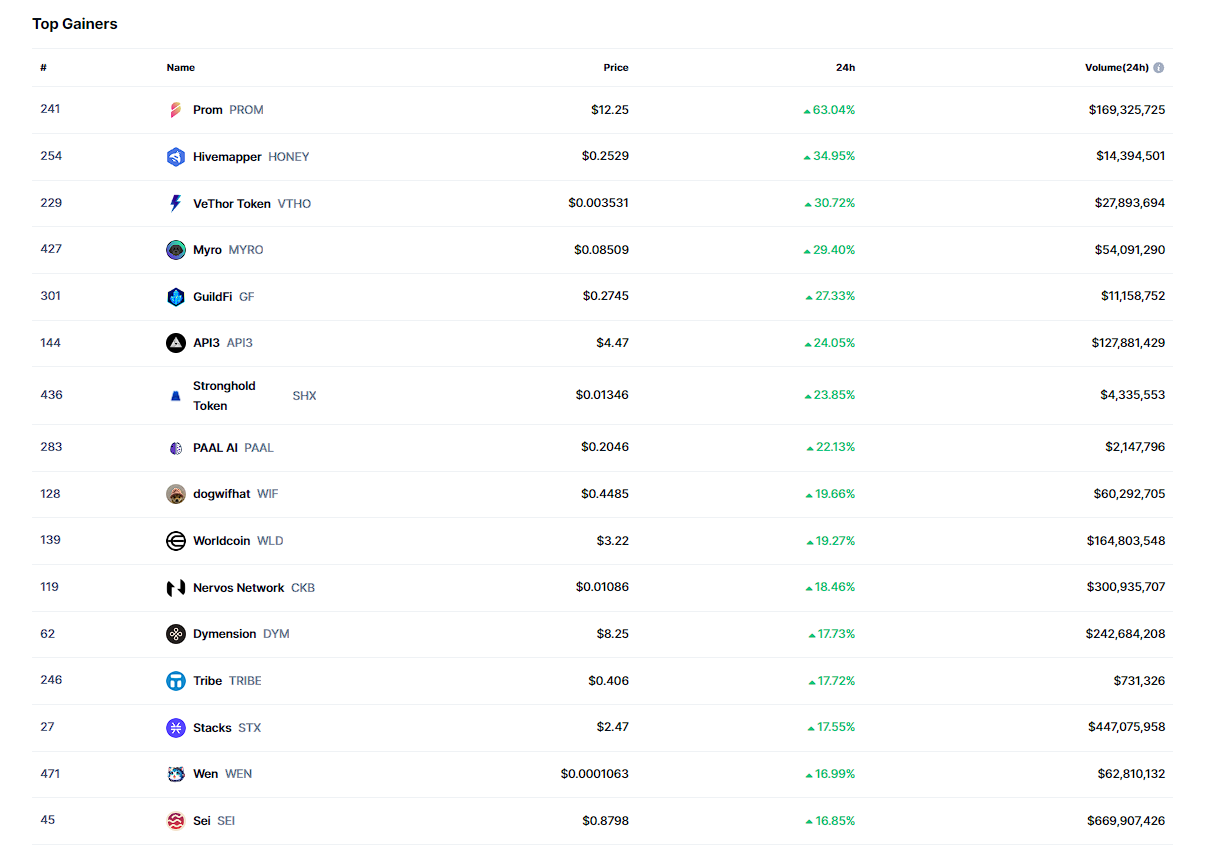Click the 63.04% gain for Prom
Viewport: 1212px width, 847px height.
pyautogui.click(x=829, y=110)
